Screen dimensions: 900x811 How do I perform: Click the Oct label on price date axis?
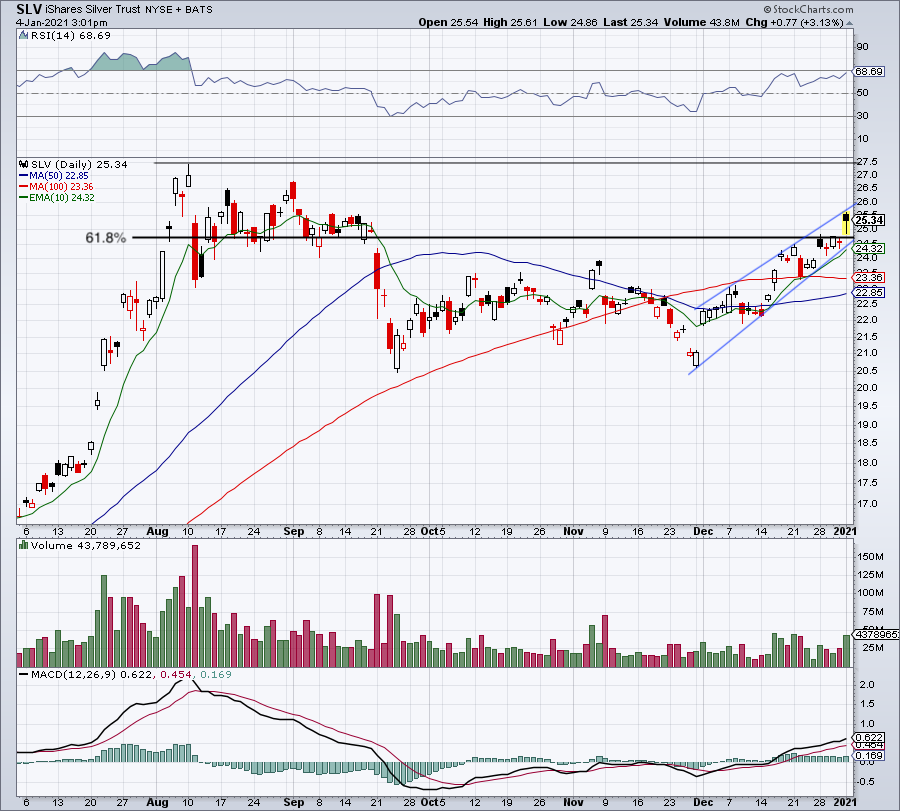click(x=429, y=531)
